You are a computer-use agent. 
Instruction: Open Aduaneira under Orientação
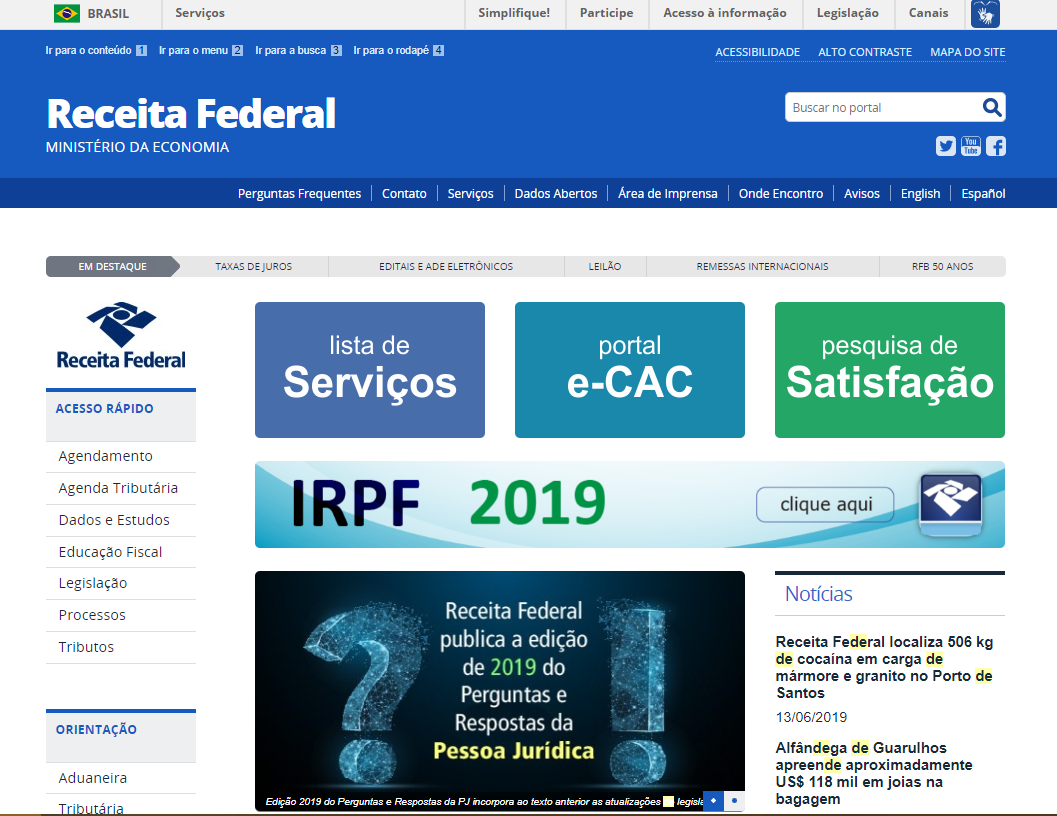(92, 778)
